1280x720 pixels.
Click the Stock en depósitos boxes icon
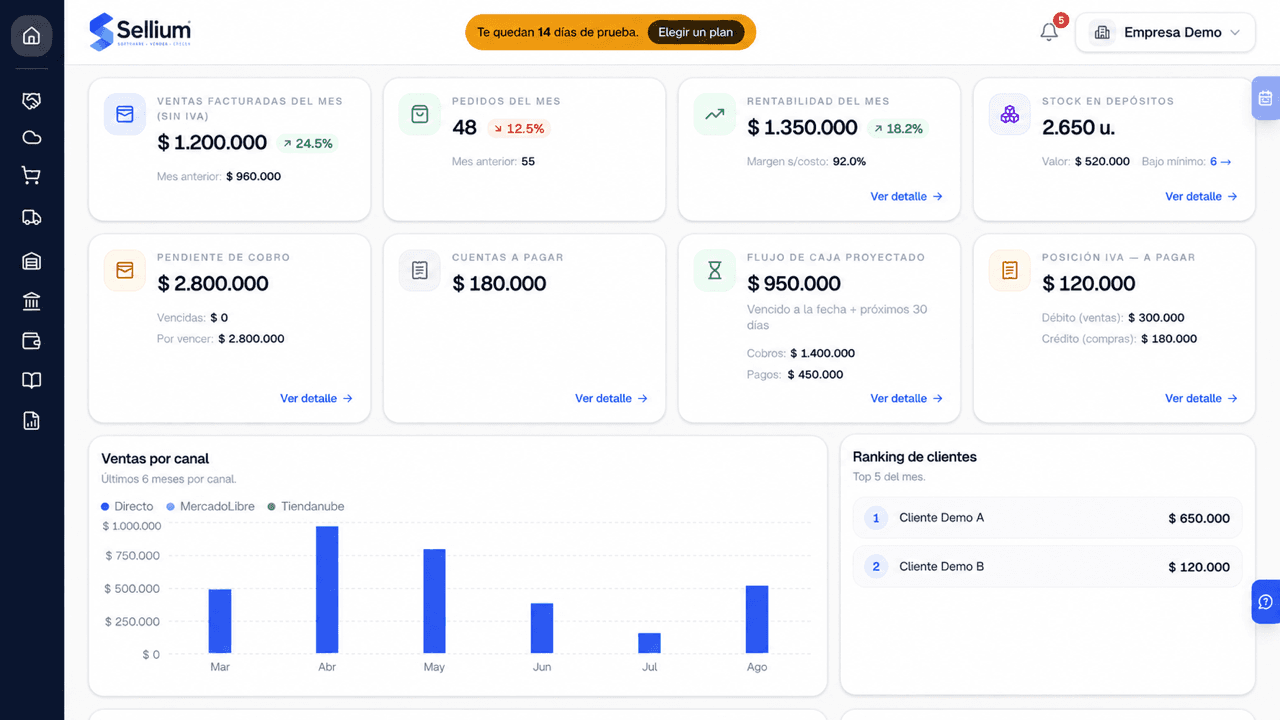[x=1010, y=114]
